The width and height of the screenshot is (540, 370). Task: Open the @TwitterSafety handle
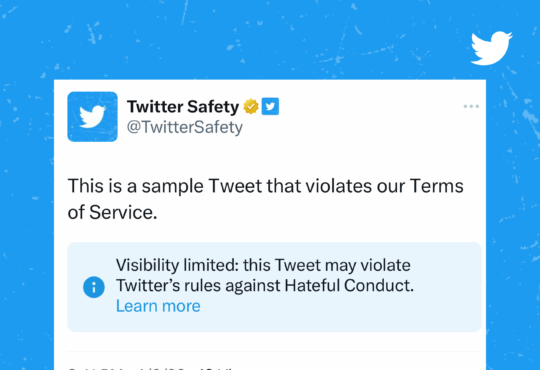point(185,127)
